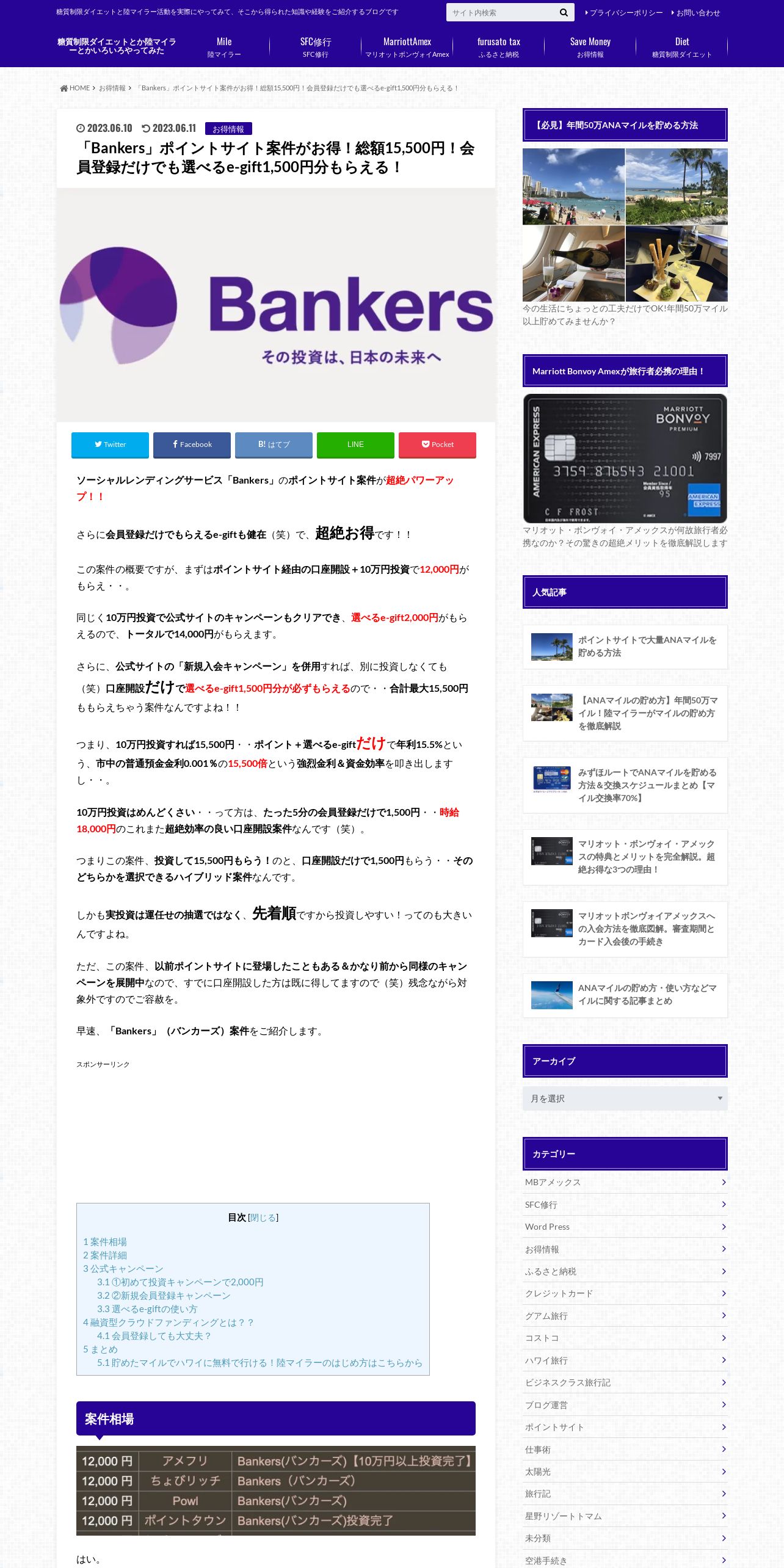Image resolution: width=784 pixels, height=1568 pixels.
Task: Jump to 3.2 新規会員登録キャンペーン
Action: coord(164,1296)
